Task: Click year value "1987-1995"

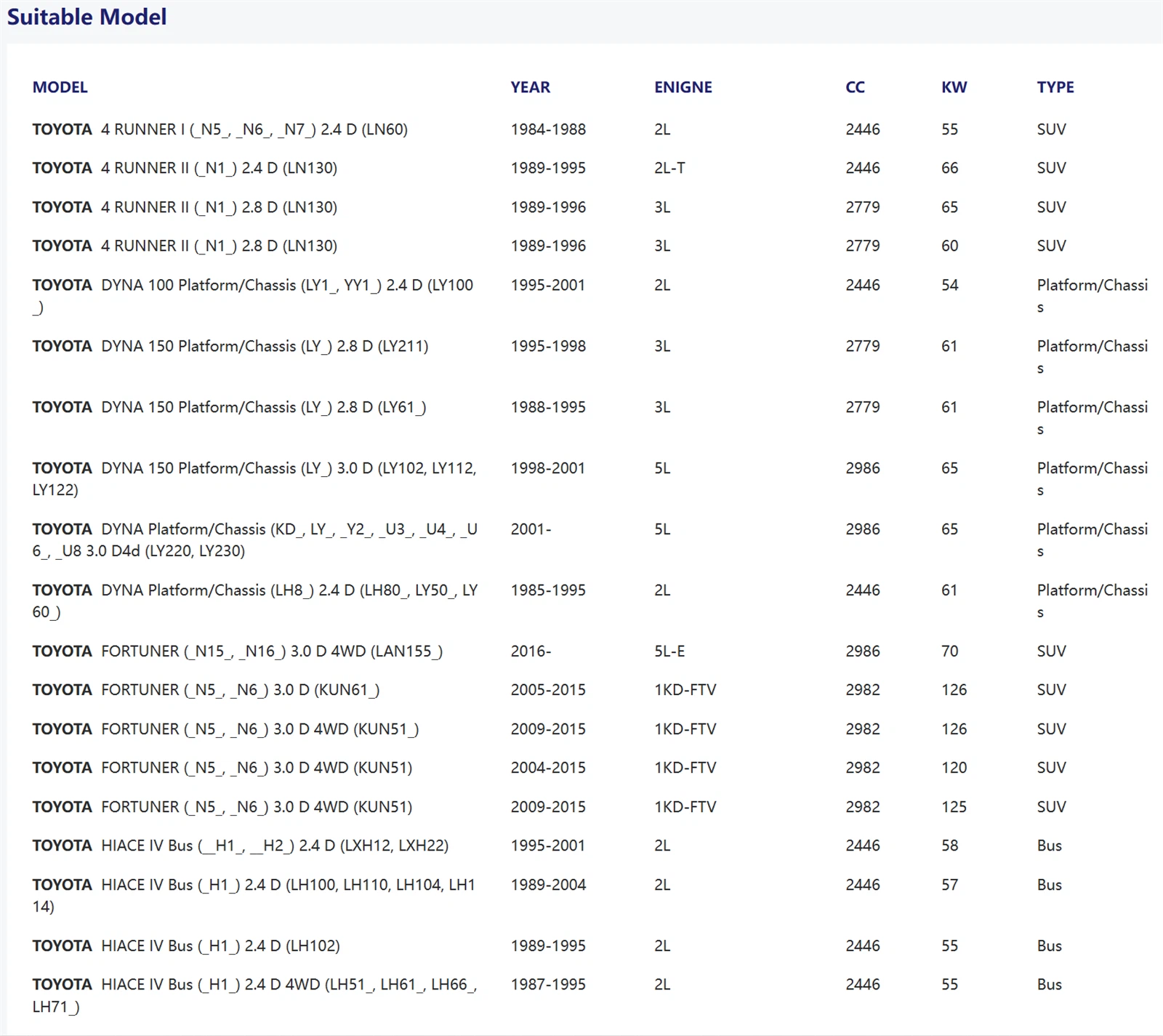Action: pyautogui.click(x=548, y=984)
